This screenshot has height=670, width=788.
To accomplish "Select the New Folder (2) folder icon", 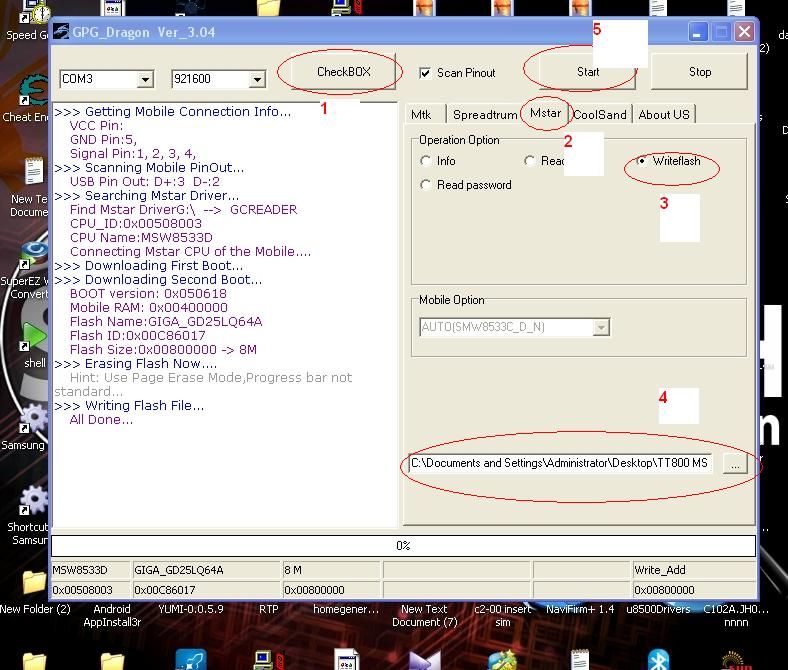I will 34,583.
